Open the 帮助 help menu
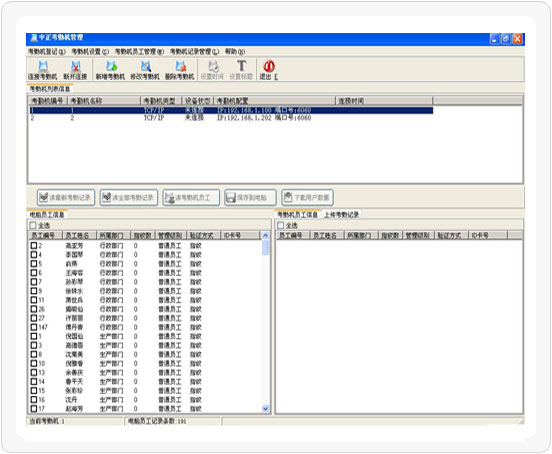The image size is (552, 454). [x=235, y=52]
